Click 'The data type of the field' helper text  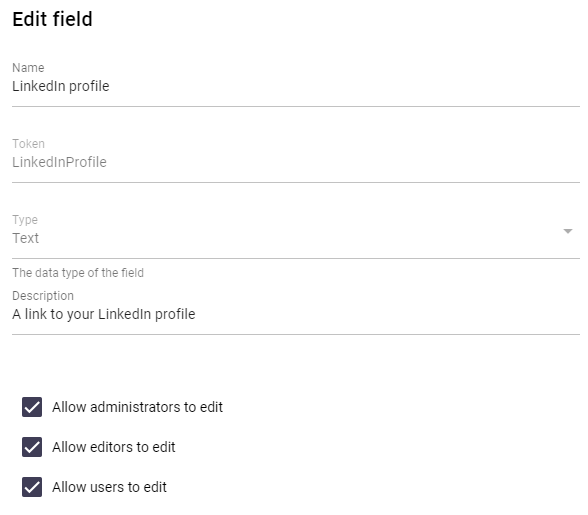[78, 273]
